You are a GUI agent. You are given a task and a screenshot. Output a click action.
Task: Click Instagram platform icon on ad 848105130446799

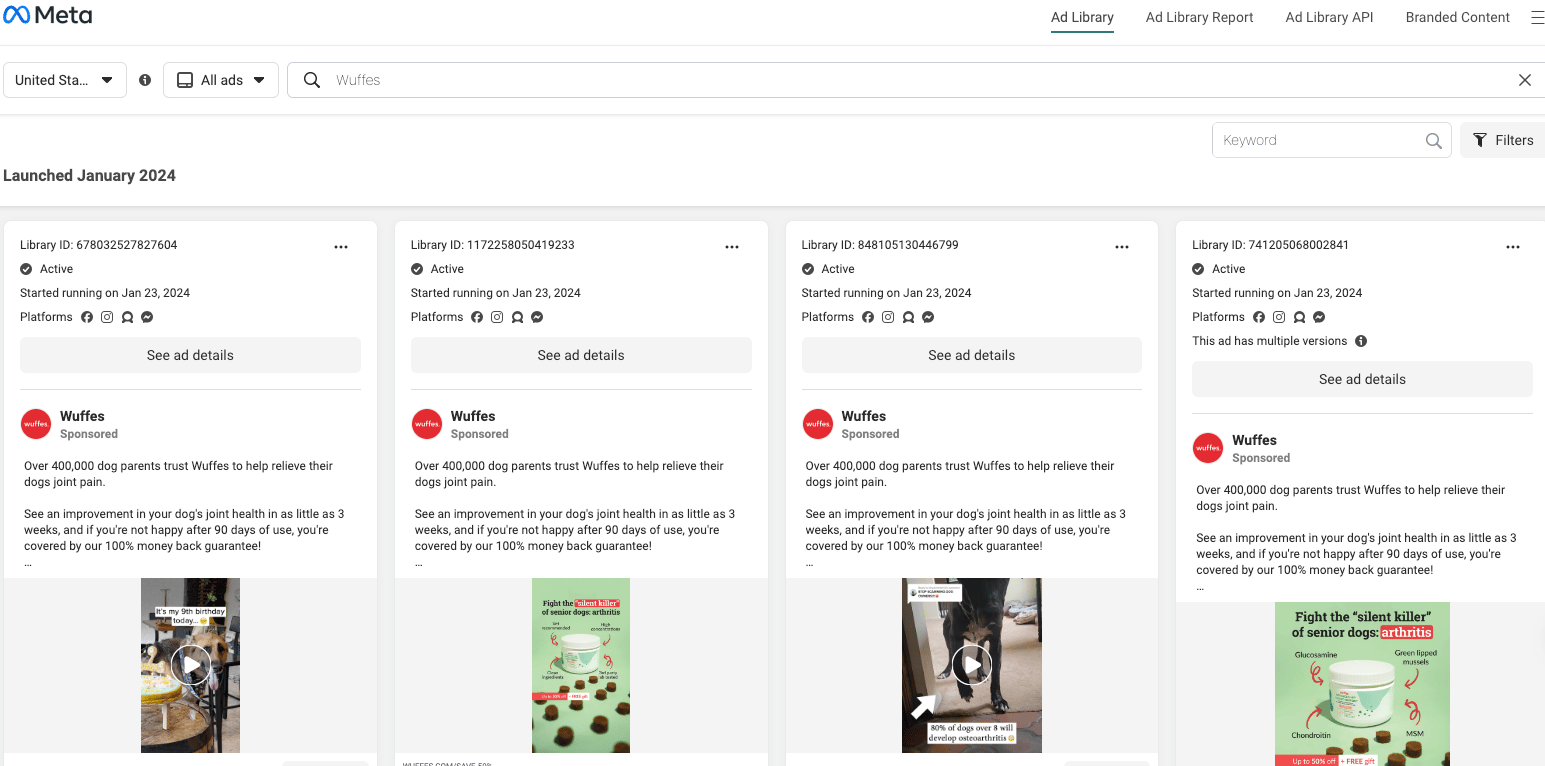[888, 317]
